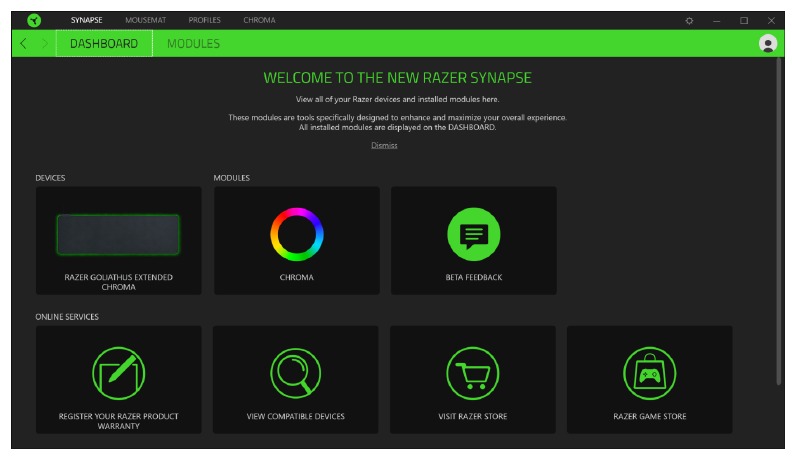
Task: Open the Profiles top tab
Action: click(x=205, y=20)
